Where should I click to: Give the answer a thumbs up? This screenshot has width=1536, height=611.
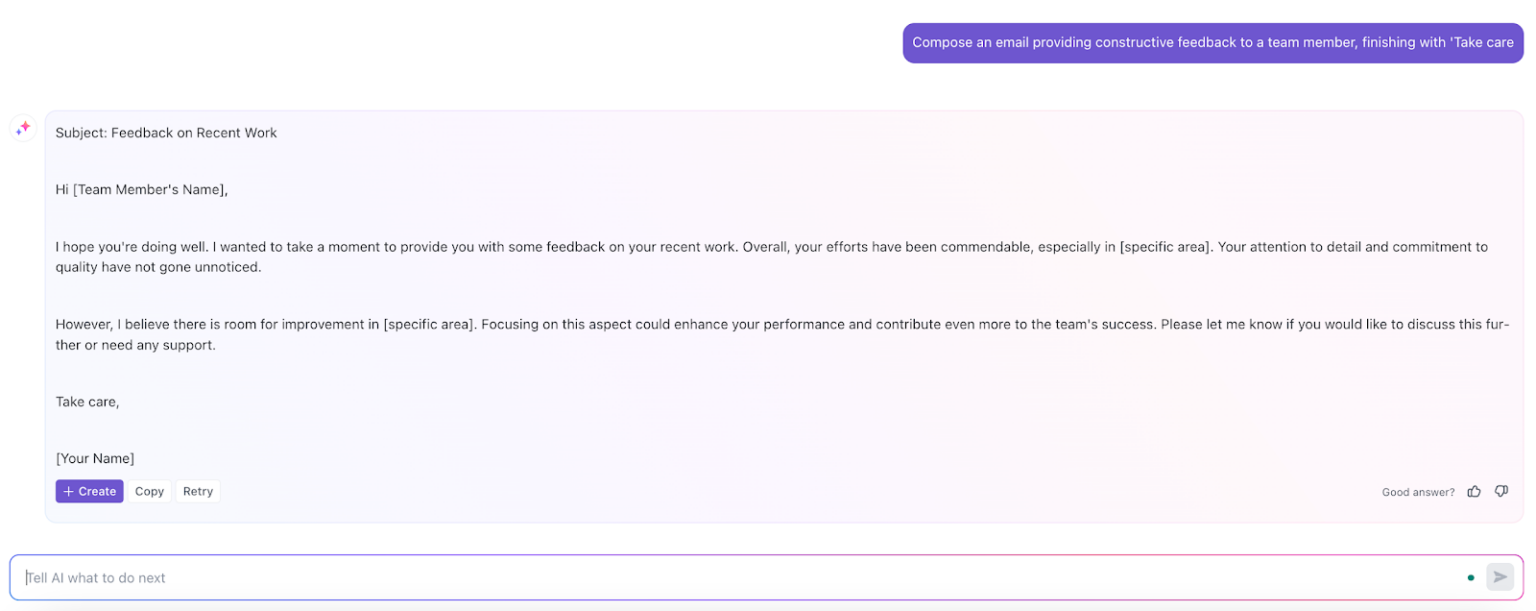point(1474,491)
